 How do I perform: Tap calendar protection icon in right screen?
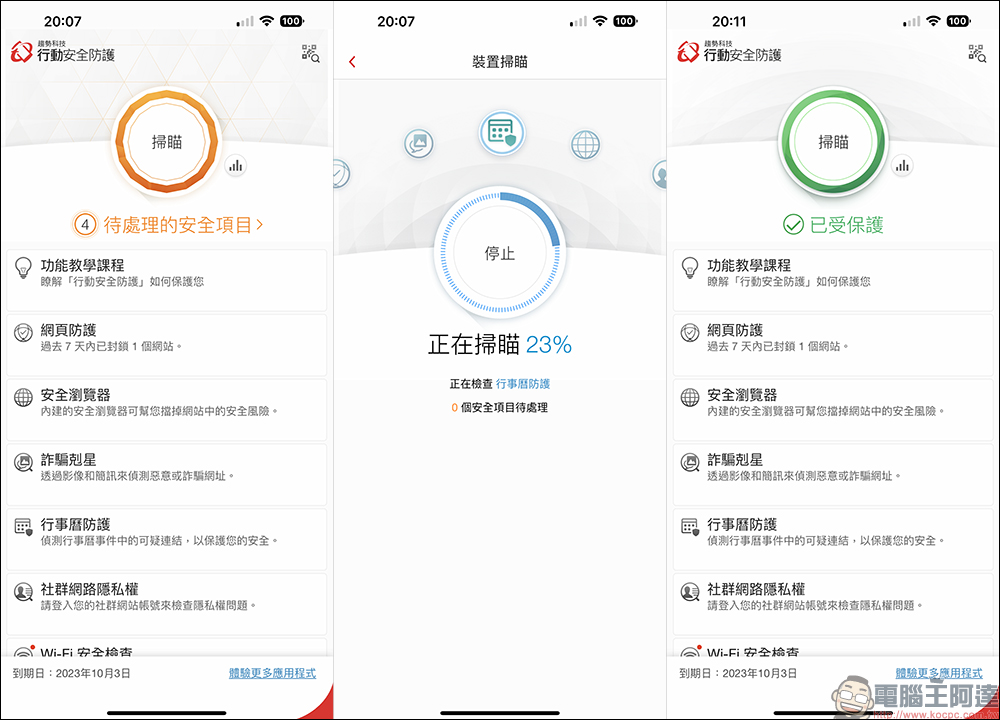pos(690,527)
